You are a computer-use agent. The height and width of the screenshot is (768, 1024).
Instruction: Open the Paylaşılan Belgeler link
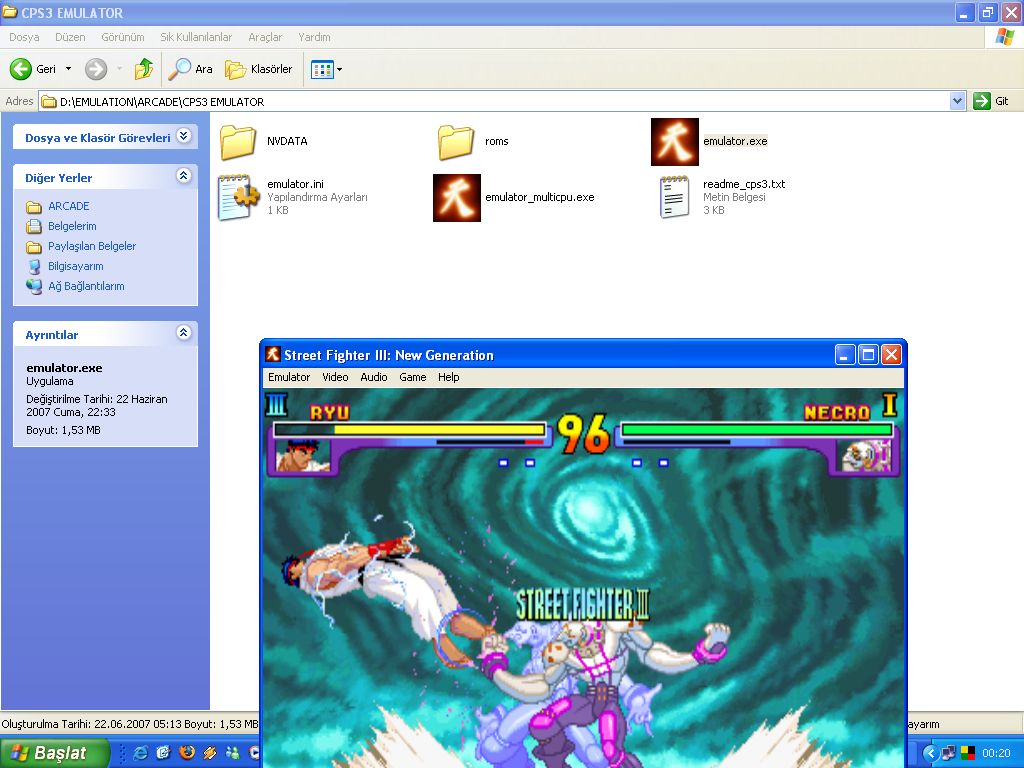tap(92, 246)
